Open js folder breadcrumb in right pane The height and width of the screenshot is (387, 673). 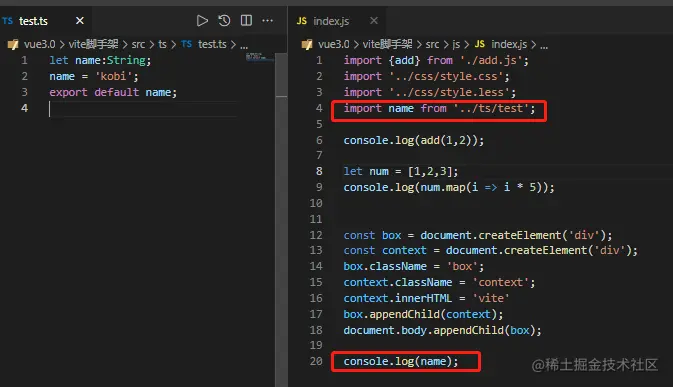[456, 44]
